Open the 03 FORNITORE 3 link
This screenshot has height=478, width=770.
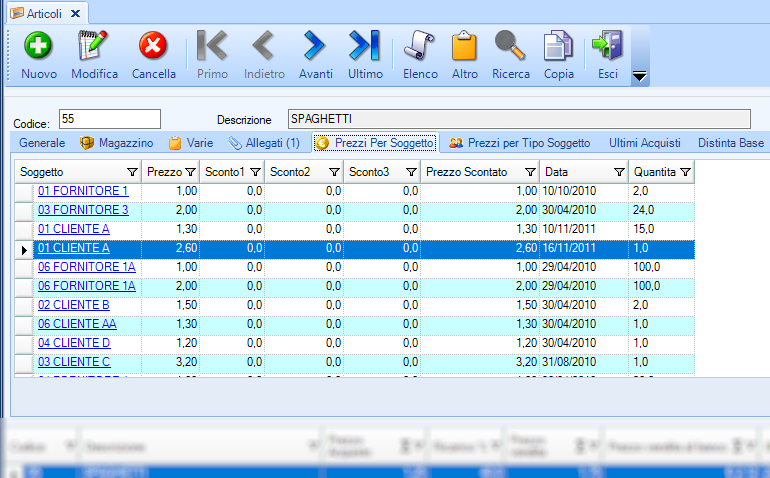[83, 210]
